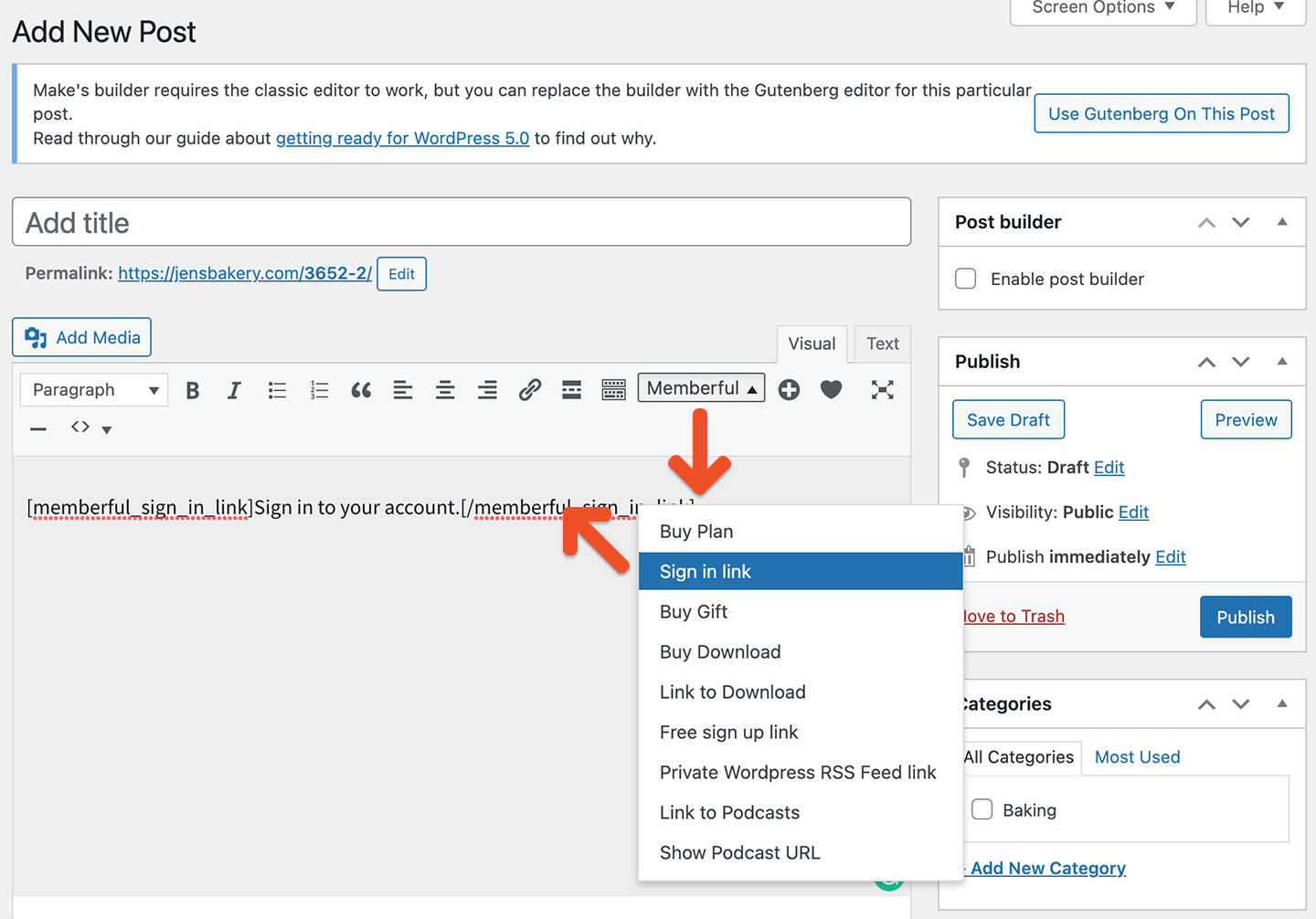Image resolution: width=1316 pixels, height=919 pixels.
Task: Click the plus circle toolbar icon
Action: pos(789,390)
